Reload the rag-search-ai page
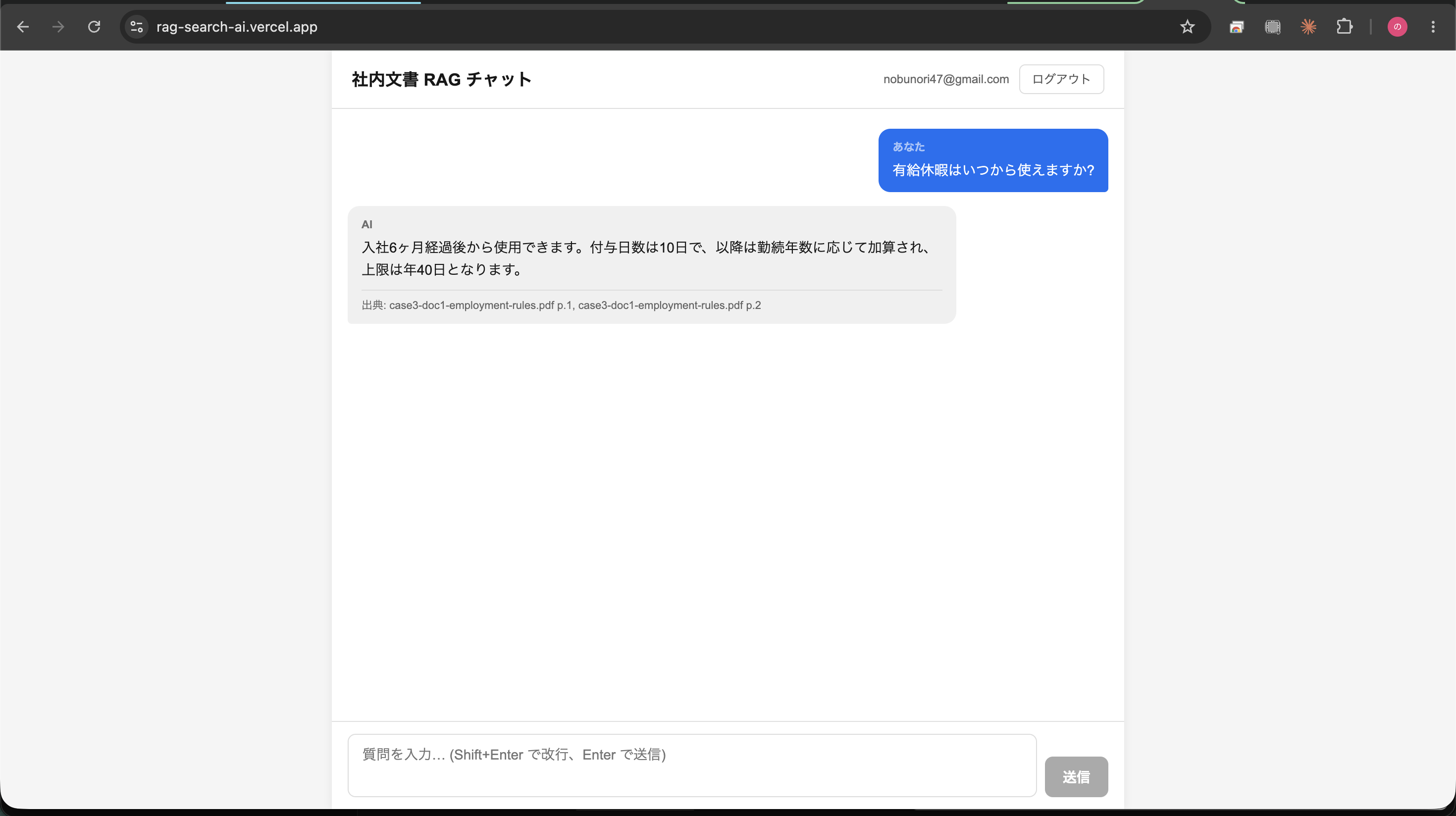 (95, 27)
